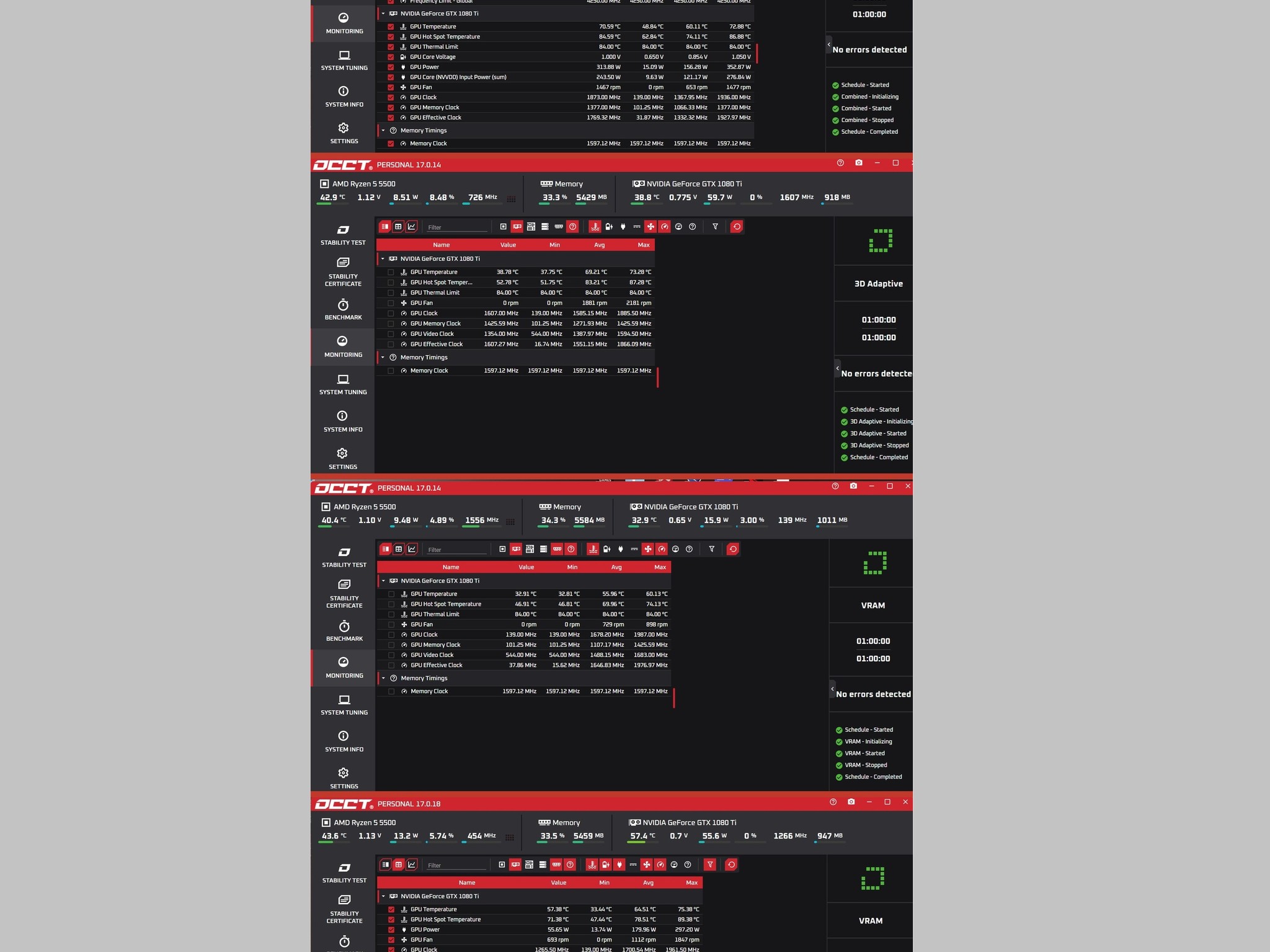Screen dimensions: 1270x952
Task: Take screenshot via camera icon in 17.0.14 3D Adaptive window
Action: point(859,163)
